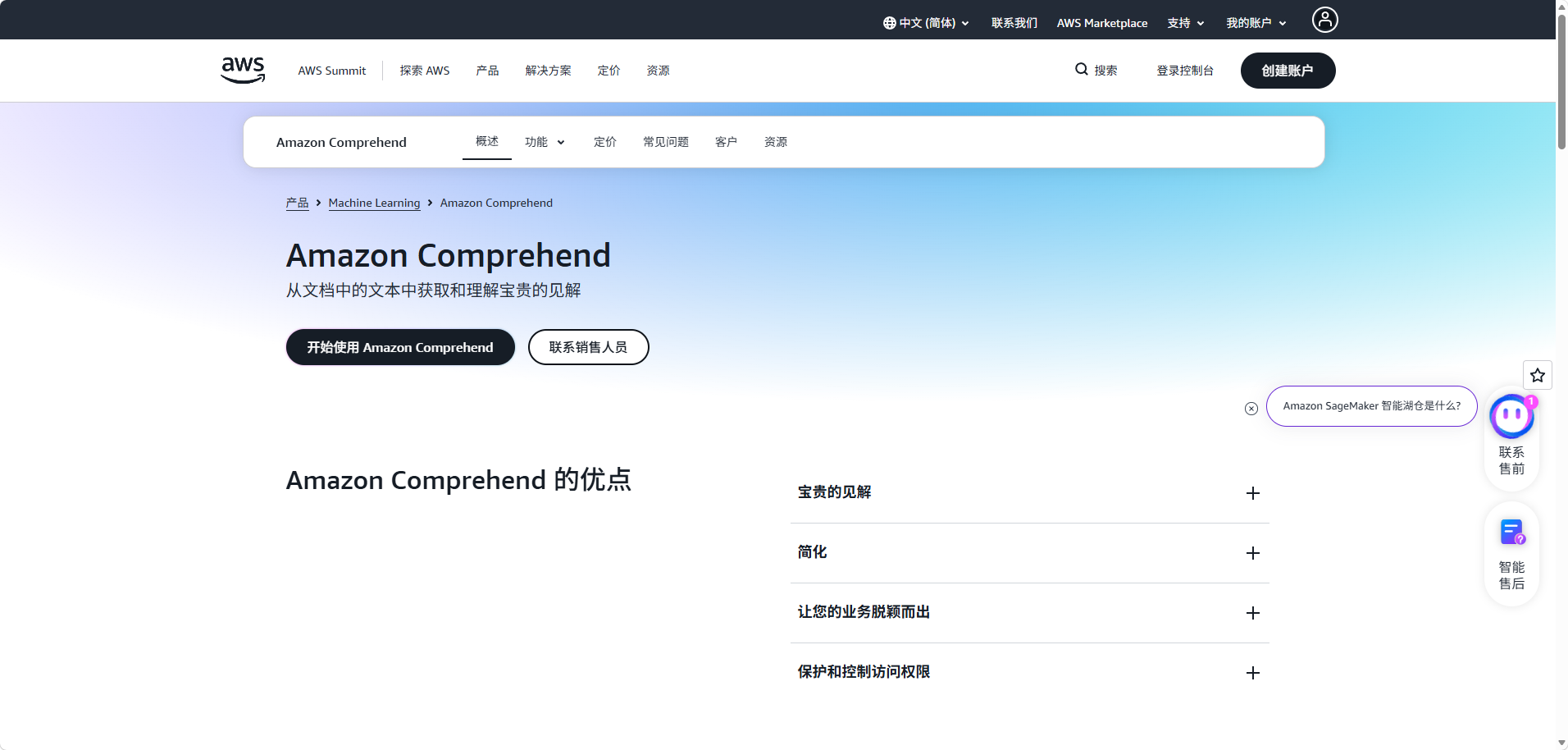This screenshot has width=1568, height=750.
Task: Open the 定价 tab in product nav
Action: (x=605, y=142)
